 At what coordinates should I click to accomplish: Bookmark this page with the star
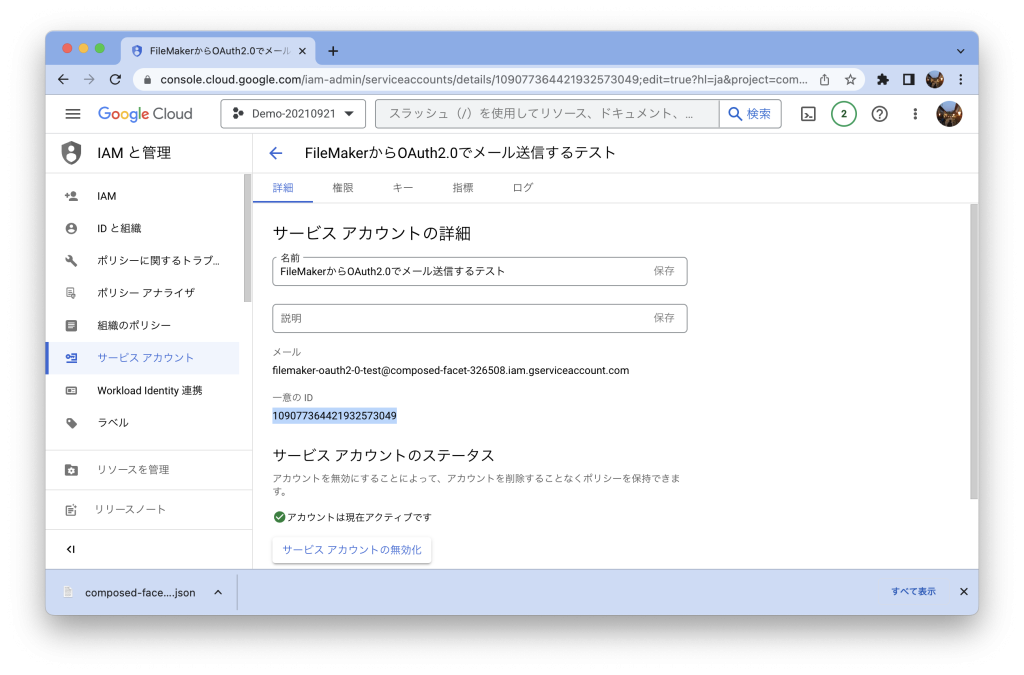(850, 80)
